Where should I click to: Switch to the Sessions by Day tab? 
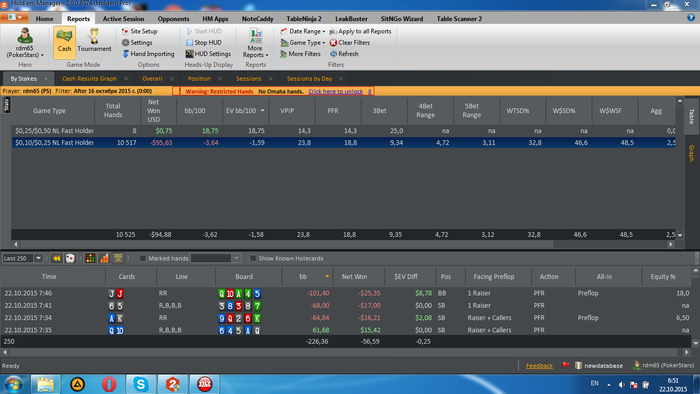tap(309, 79)
